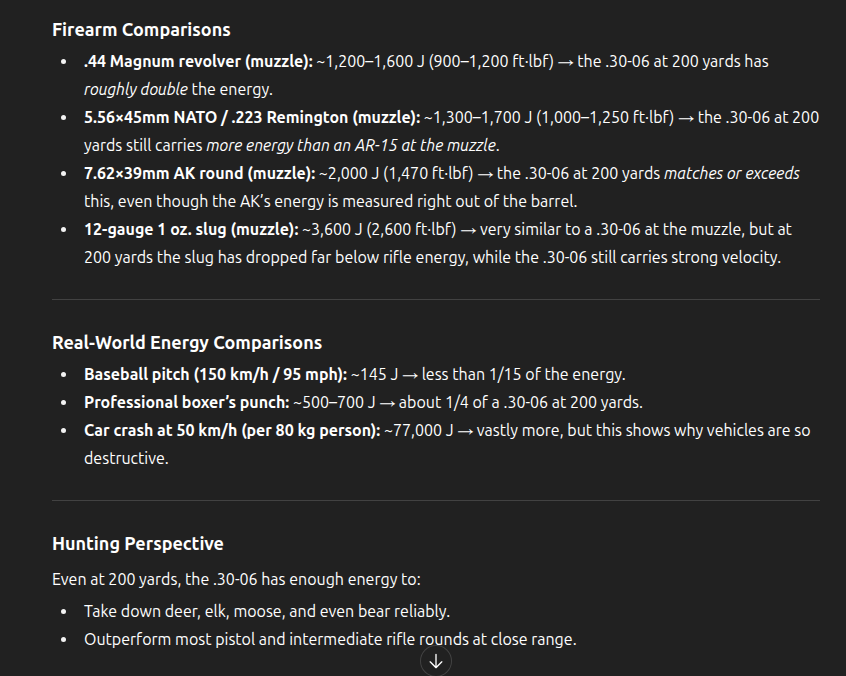Click the 'Outperform most pistol' bullet line
The width and height of the screenshot is (846, 676).
[330, 639]
